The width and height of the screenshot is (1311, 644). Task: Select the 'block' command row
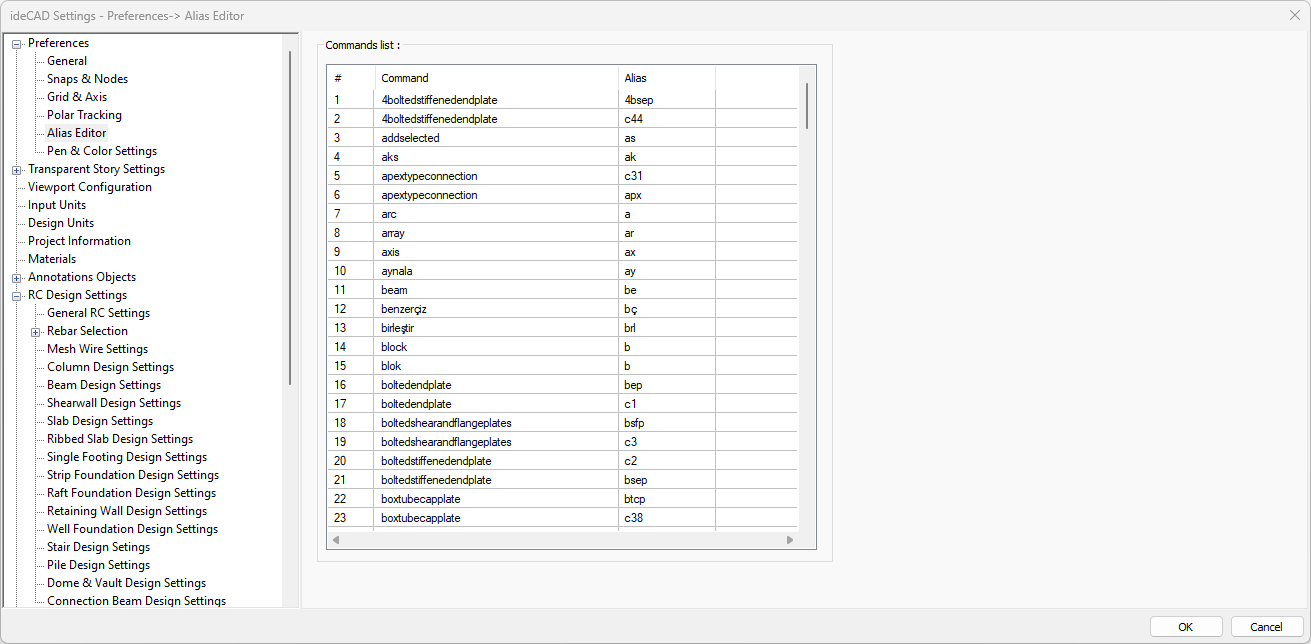coord(563,347)
